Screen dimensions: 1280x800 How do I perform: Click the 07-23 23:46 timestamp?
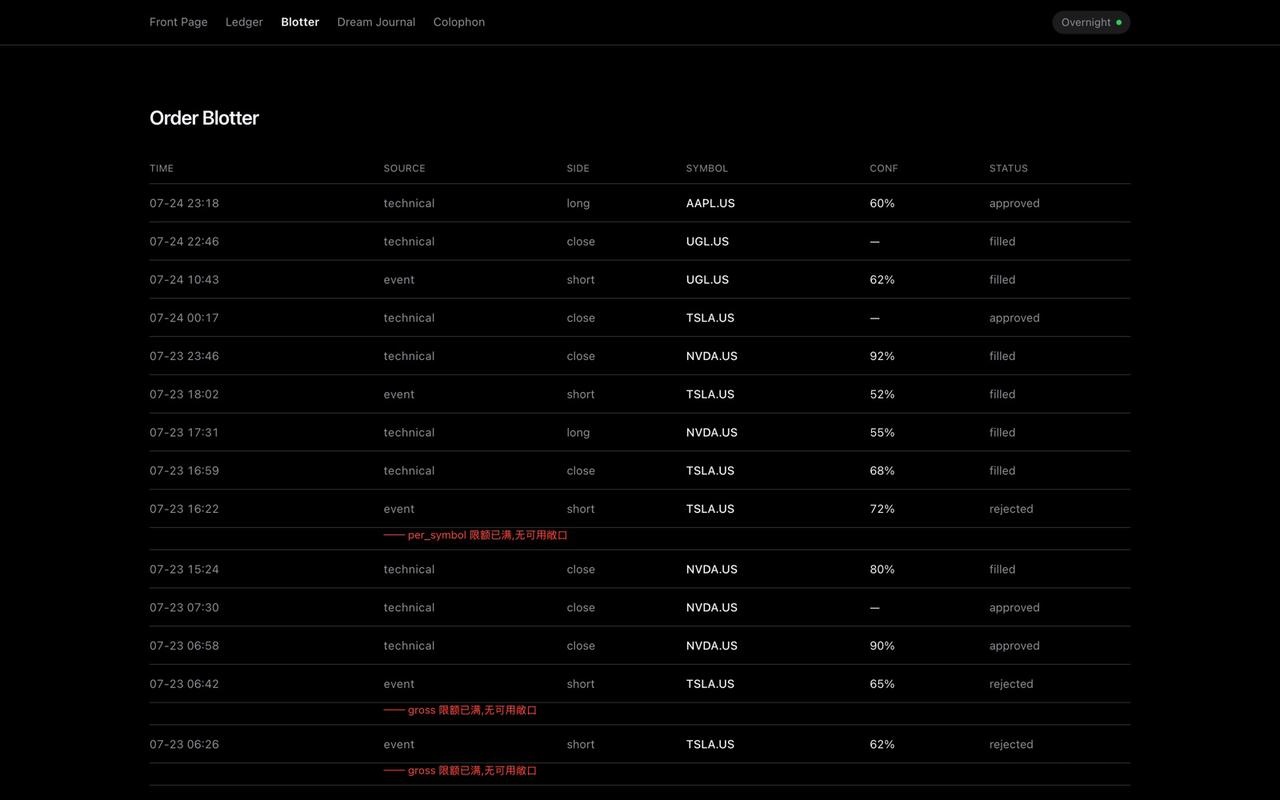coord(184,356)
